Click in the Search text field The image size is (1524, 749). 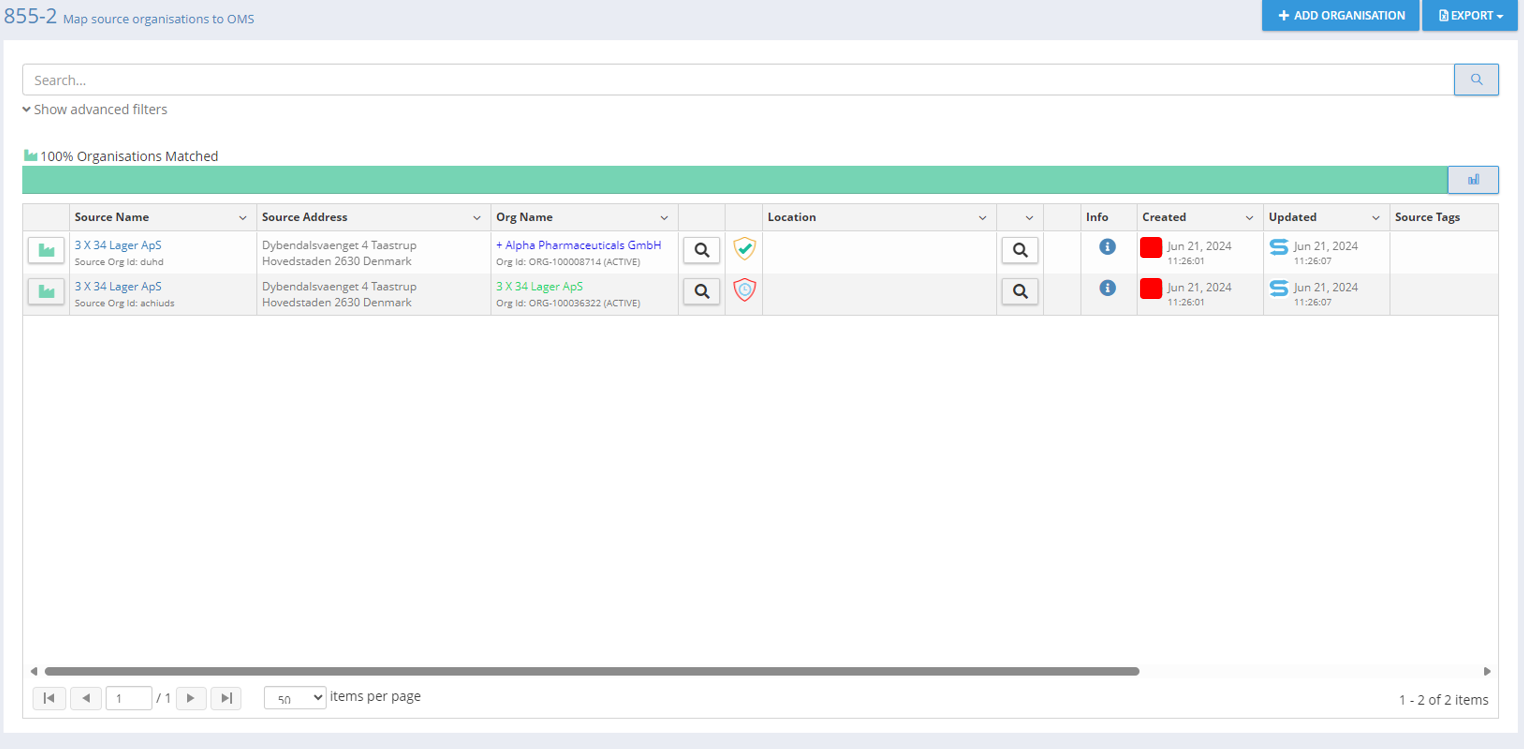click(737, 80)
